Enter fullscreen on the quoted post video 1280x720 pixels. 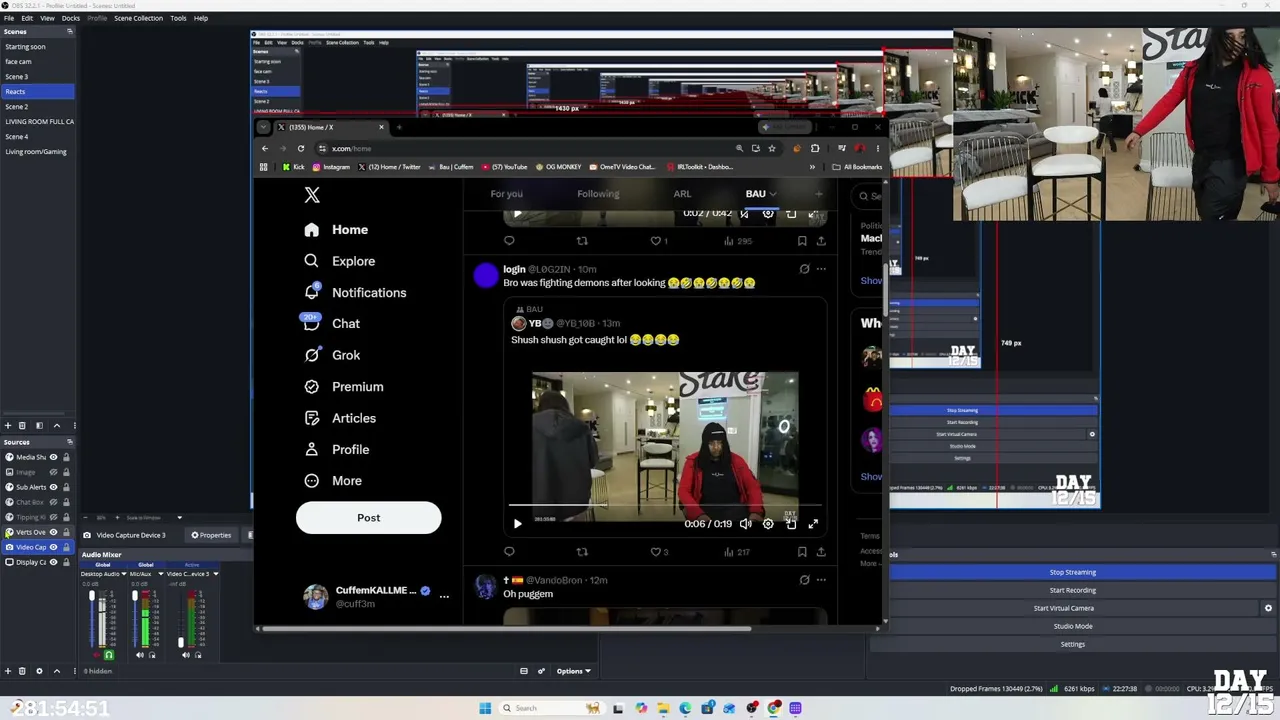pos(813,523)
